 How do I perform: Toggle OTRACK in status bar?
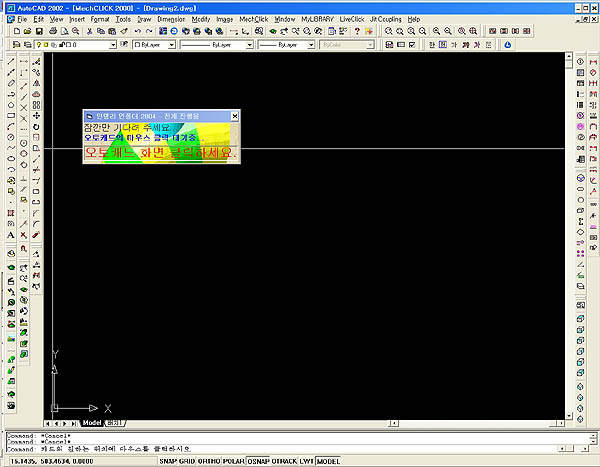(284, 461)
